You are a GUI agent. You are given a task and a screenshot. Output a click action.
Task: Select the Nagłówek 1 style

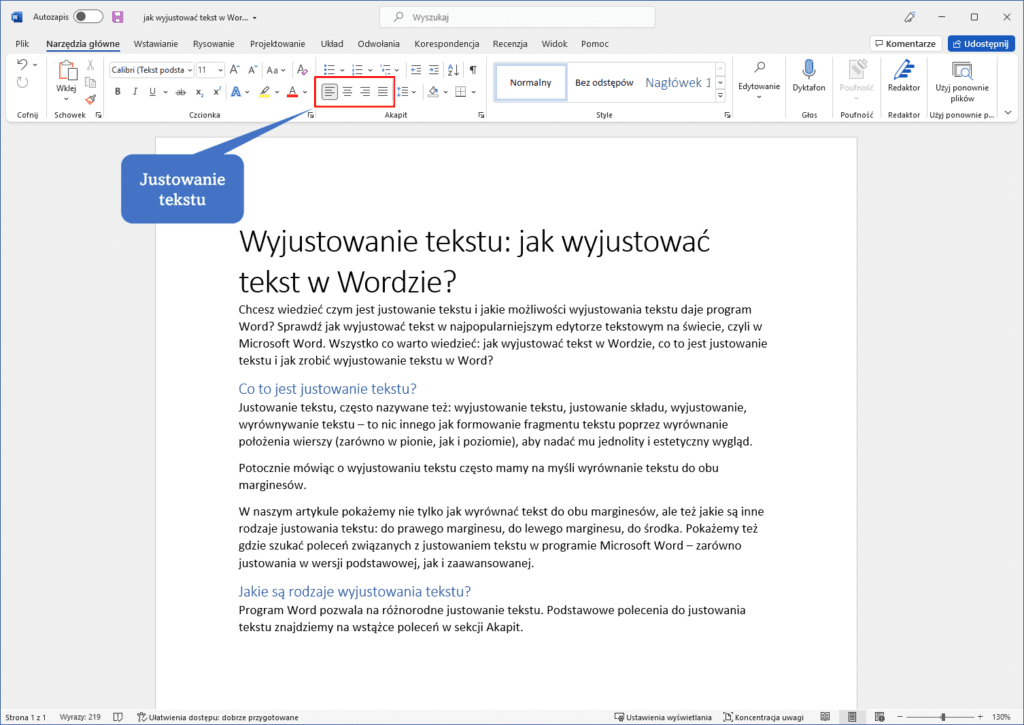click(x=678, y=82)
